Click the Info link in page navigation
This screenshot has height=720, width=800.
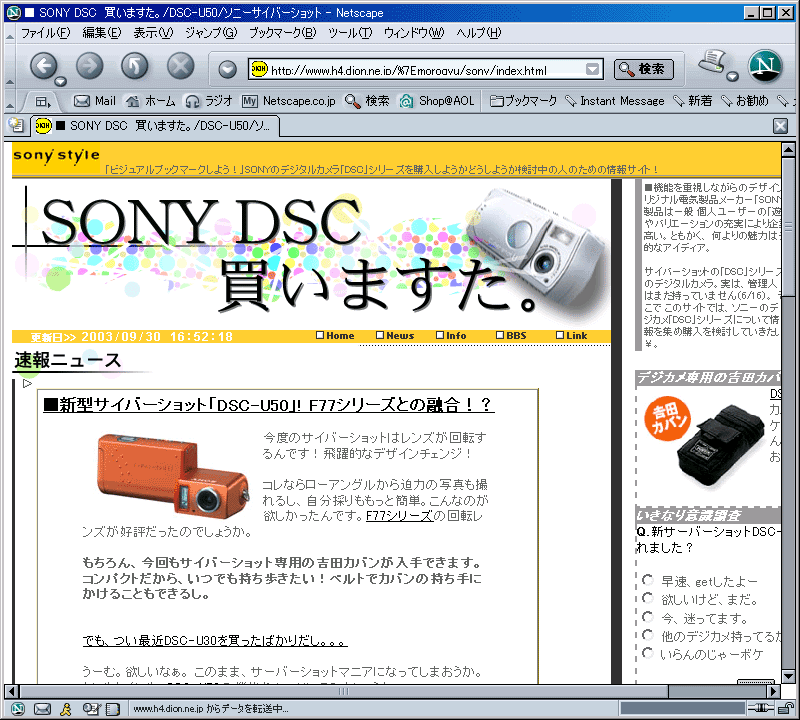click(451, 336)
